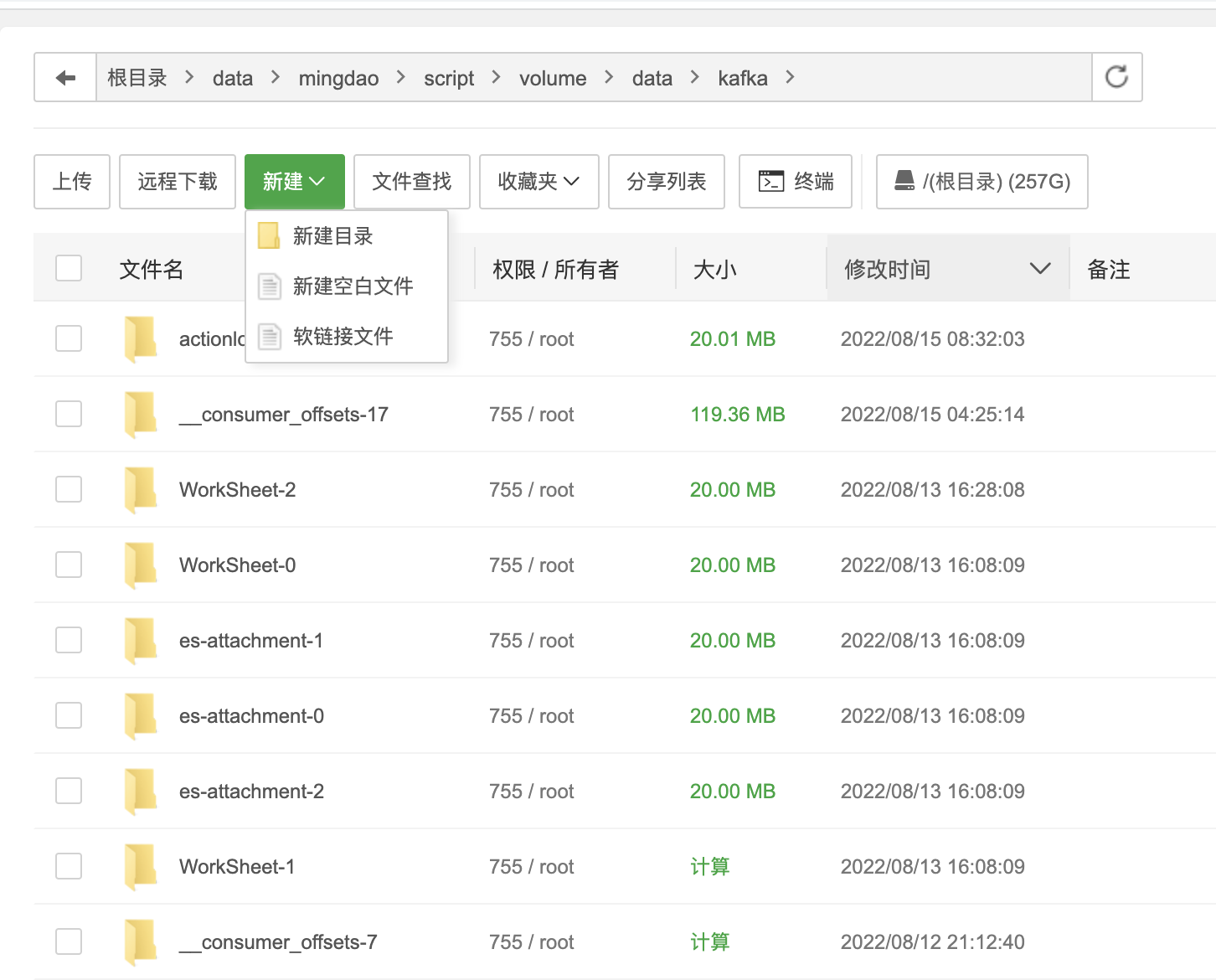This screenshot has height=980, width=1216.
Task: Click the folder icon for es-attachment-1
Action: pos(140,641)
